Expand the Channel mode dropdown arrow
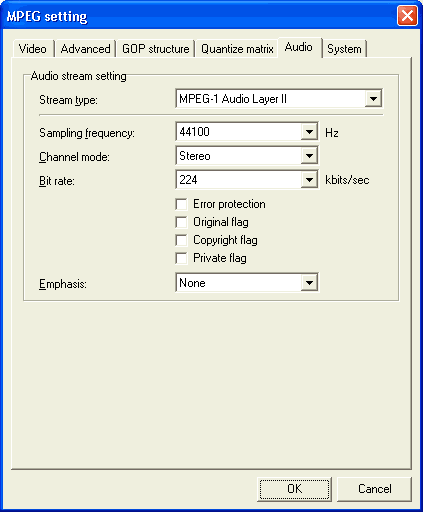Screen dimensions: 423x512 [309, 156]
